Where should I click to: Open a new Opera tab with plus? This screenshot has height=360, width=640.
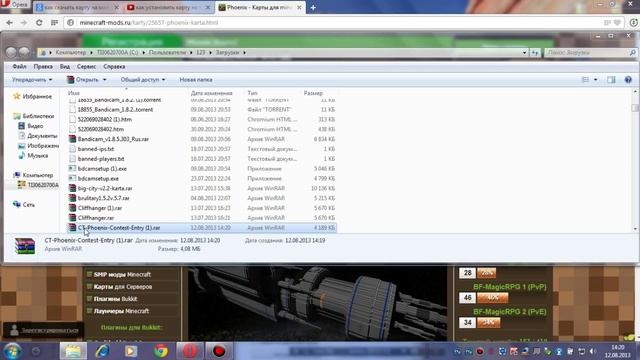coord(313,7)
